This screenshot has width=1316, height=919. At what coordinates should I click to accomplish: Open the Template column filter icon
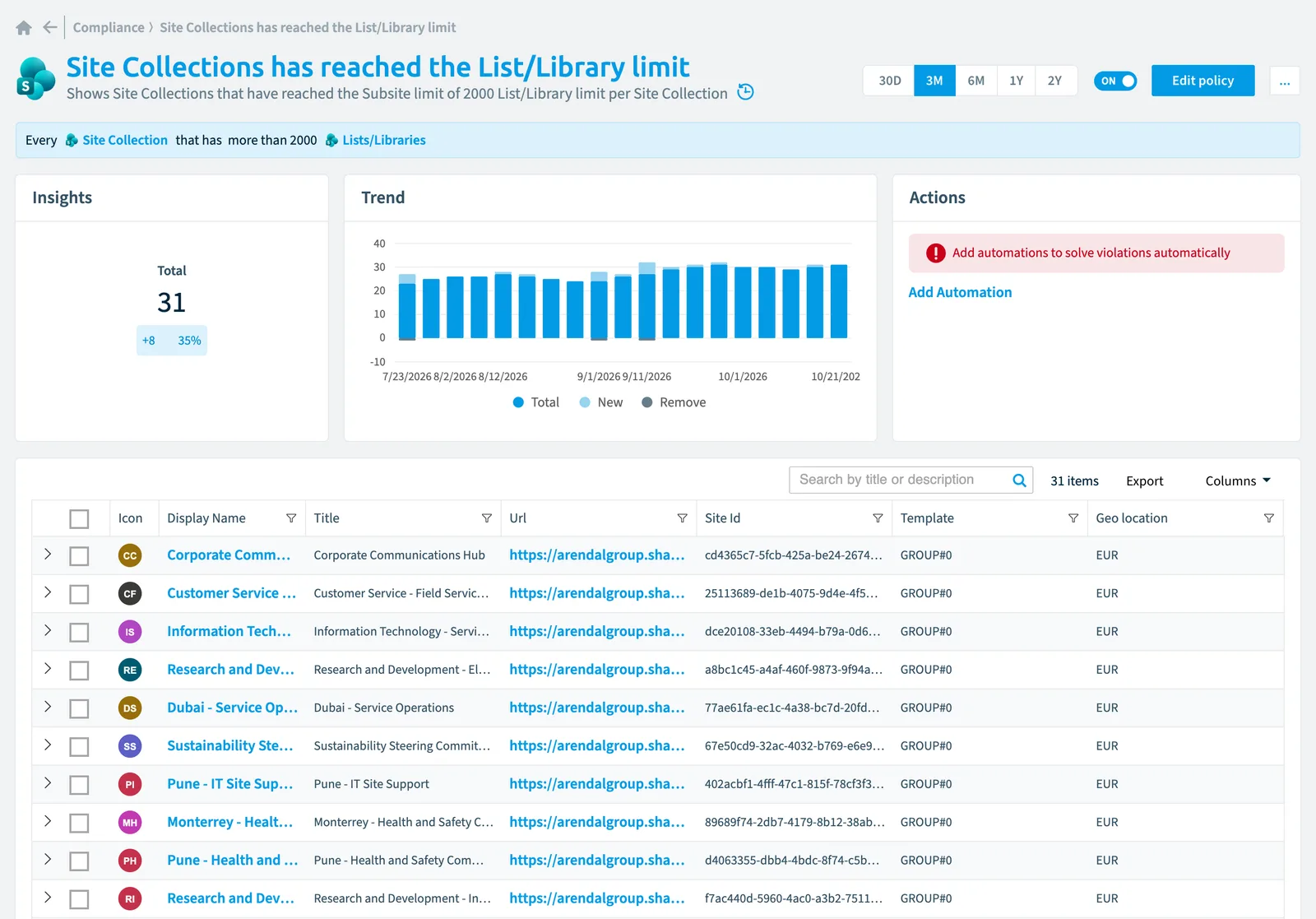pyautogui.click(x=1073, y=518)
